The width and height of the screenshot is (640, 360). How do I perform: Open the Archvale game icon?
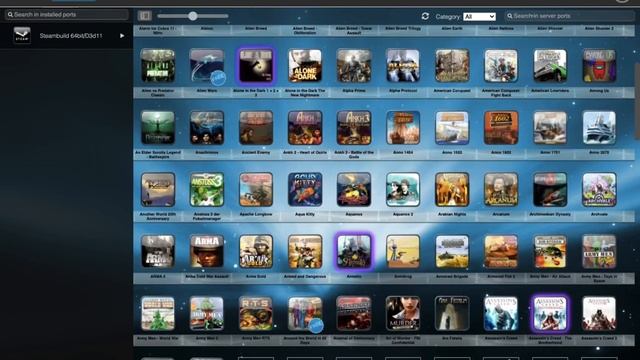599,189
